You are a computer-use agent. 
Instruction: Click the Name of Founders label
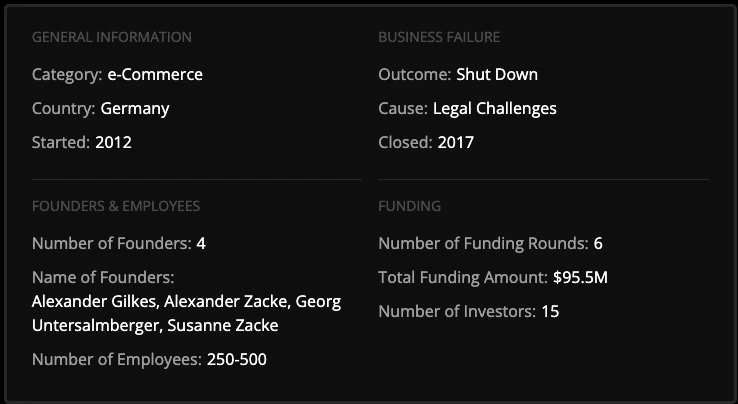tap(103, 277)
